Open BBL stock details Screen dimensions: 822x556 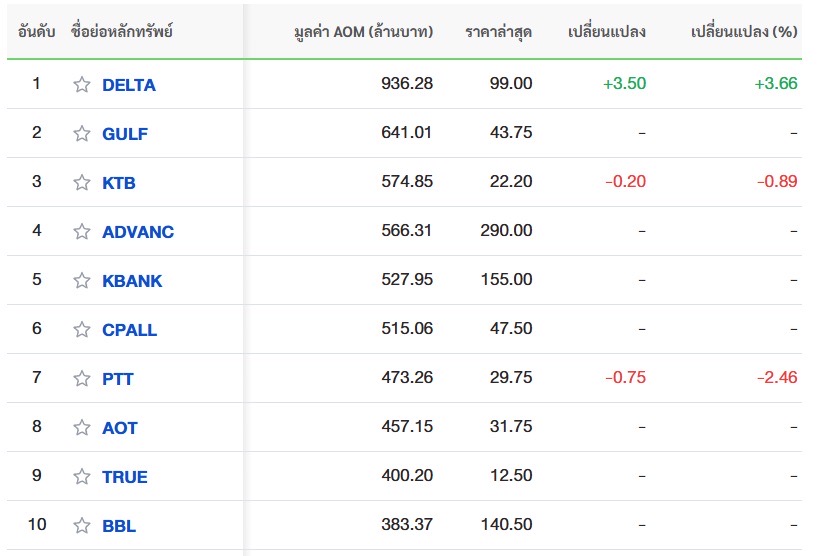[x=119, y=526]
